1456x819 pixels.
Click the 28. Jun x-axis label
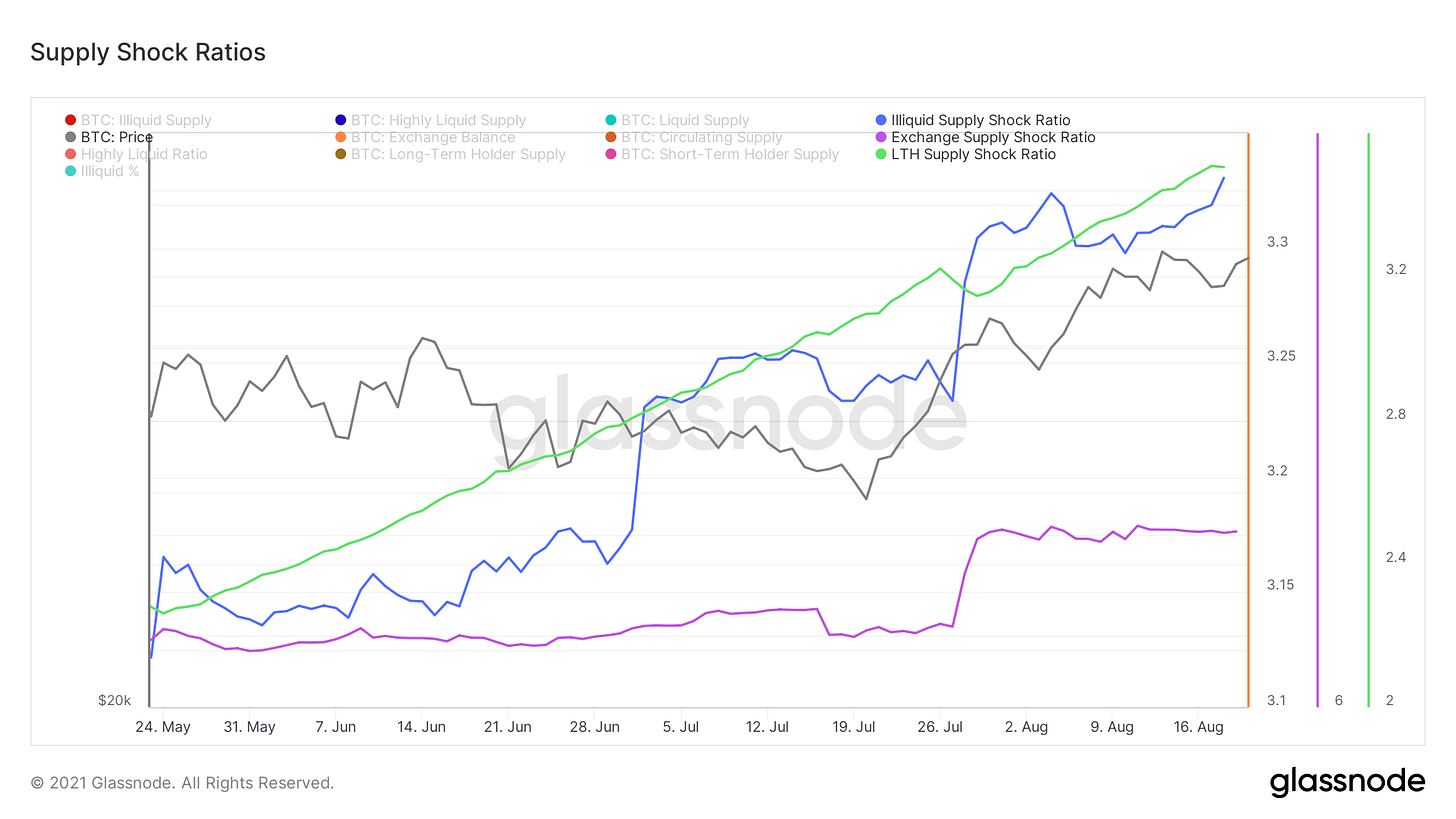click(x=593, y=727)
